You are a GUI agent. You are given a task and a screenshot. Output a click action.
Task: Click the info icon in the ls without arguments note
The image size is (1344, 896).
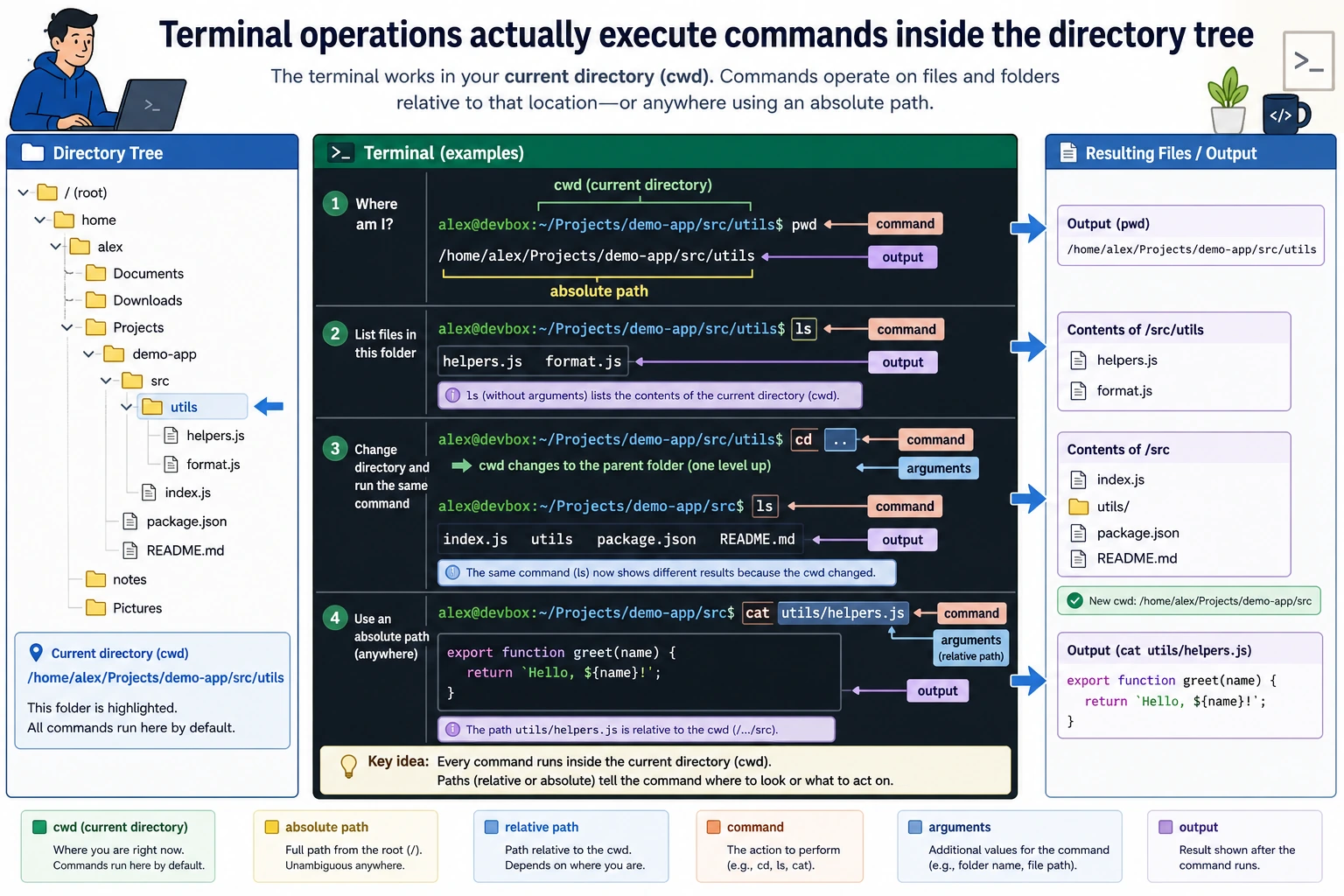coord(452,395)
